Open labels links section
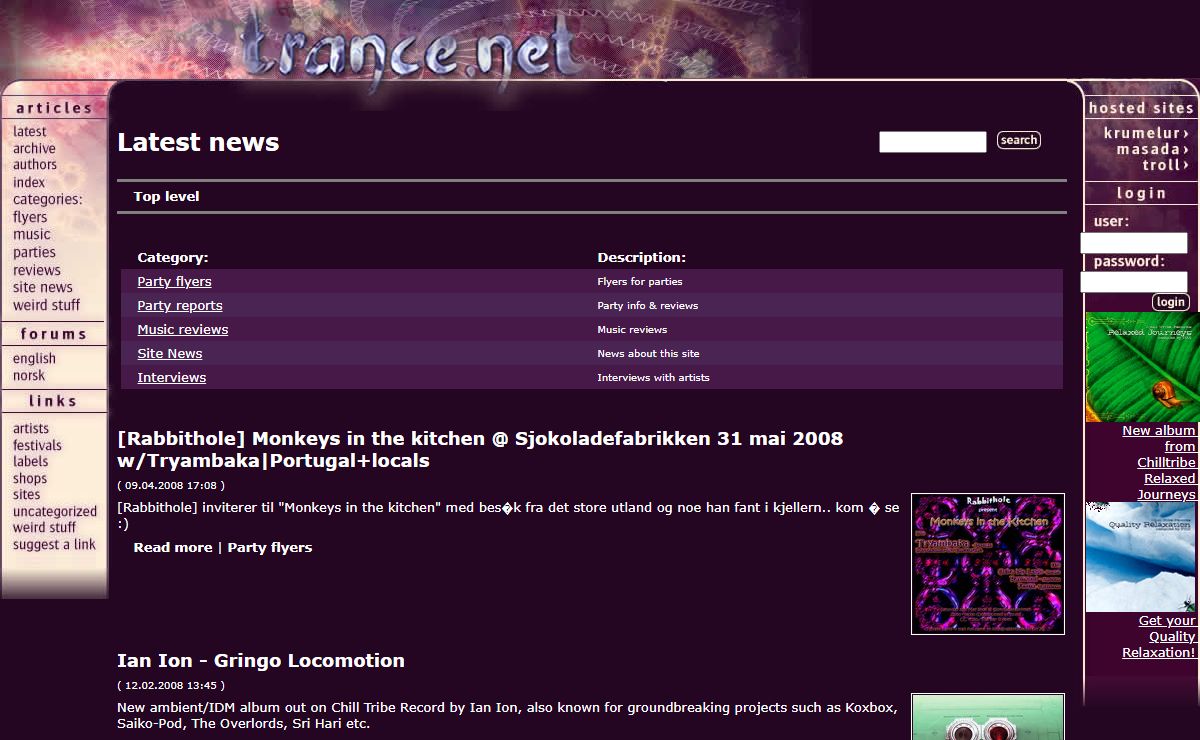This screenshot has height=740, width=1200. point(30,461)
